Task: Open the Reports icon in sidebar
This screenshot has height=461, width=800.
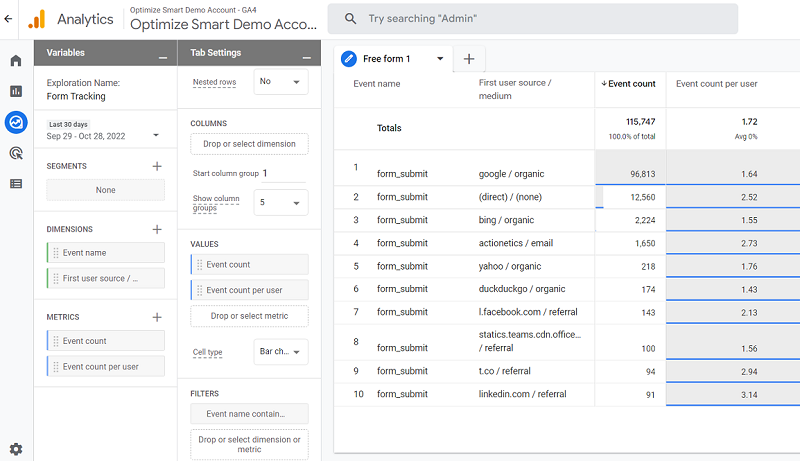Action: pos(16,92)
